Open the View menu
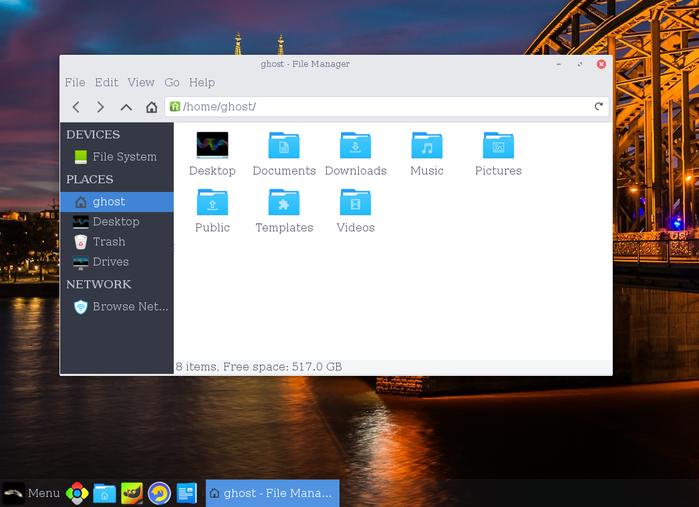Viewport: 699px width, 507px height. [141, 83]
